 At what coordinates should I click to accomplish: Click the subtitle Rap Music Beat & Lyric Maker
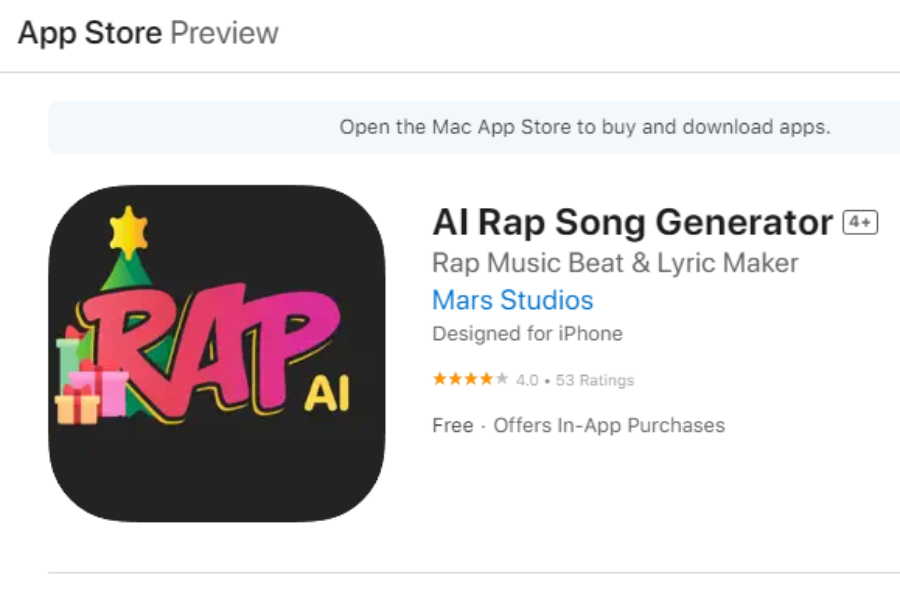(614, 263)
